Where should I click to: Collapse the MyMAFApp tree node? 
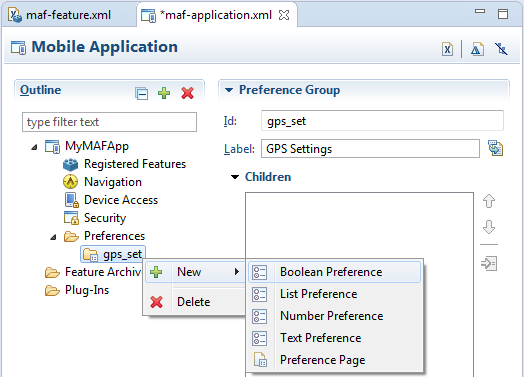pyautogui.click(x=34, y=147)
